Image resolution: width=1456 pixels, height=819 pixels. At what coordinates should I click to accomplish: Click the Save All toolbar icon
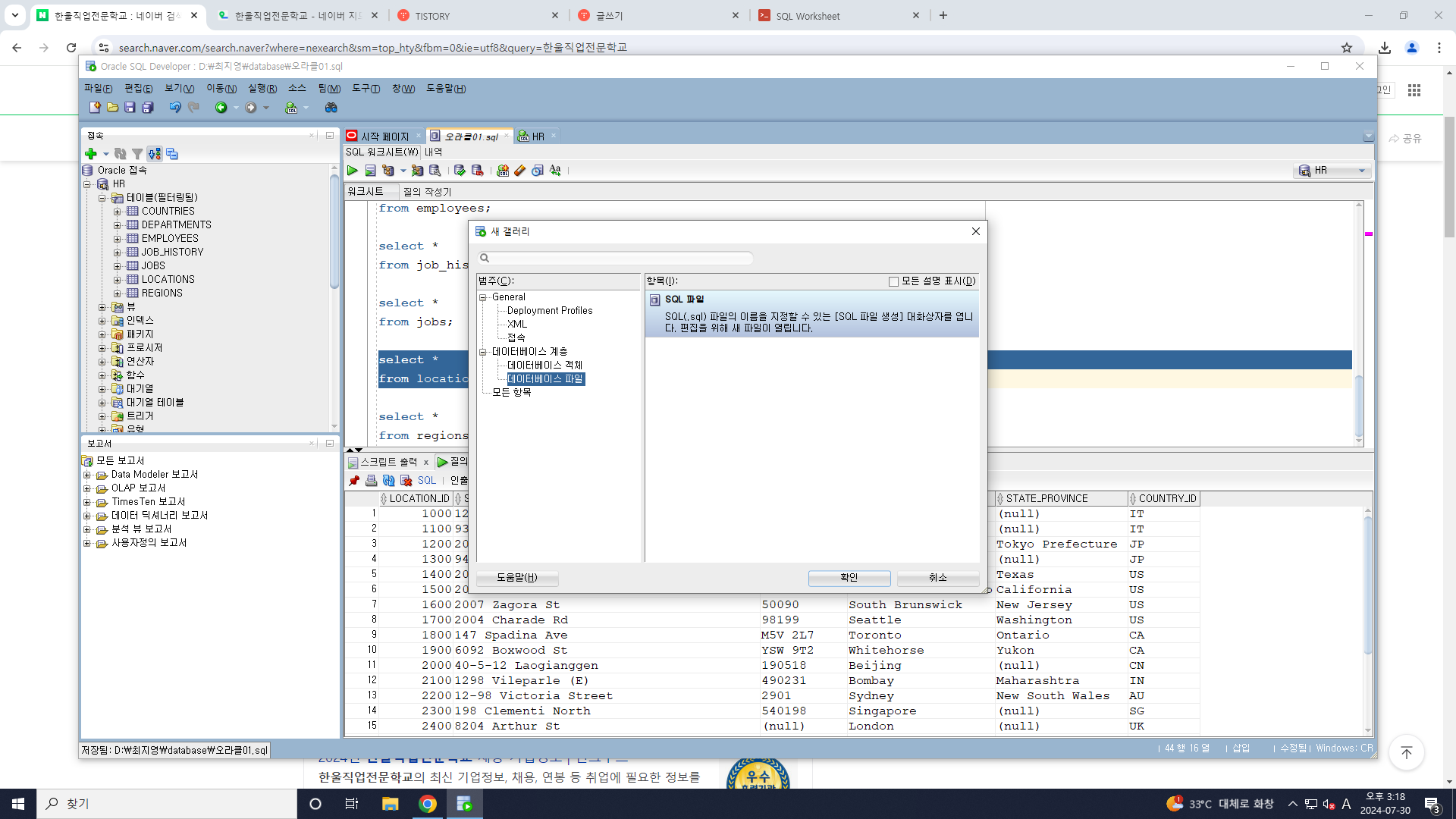(x=148, y=108)
